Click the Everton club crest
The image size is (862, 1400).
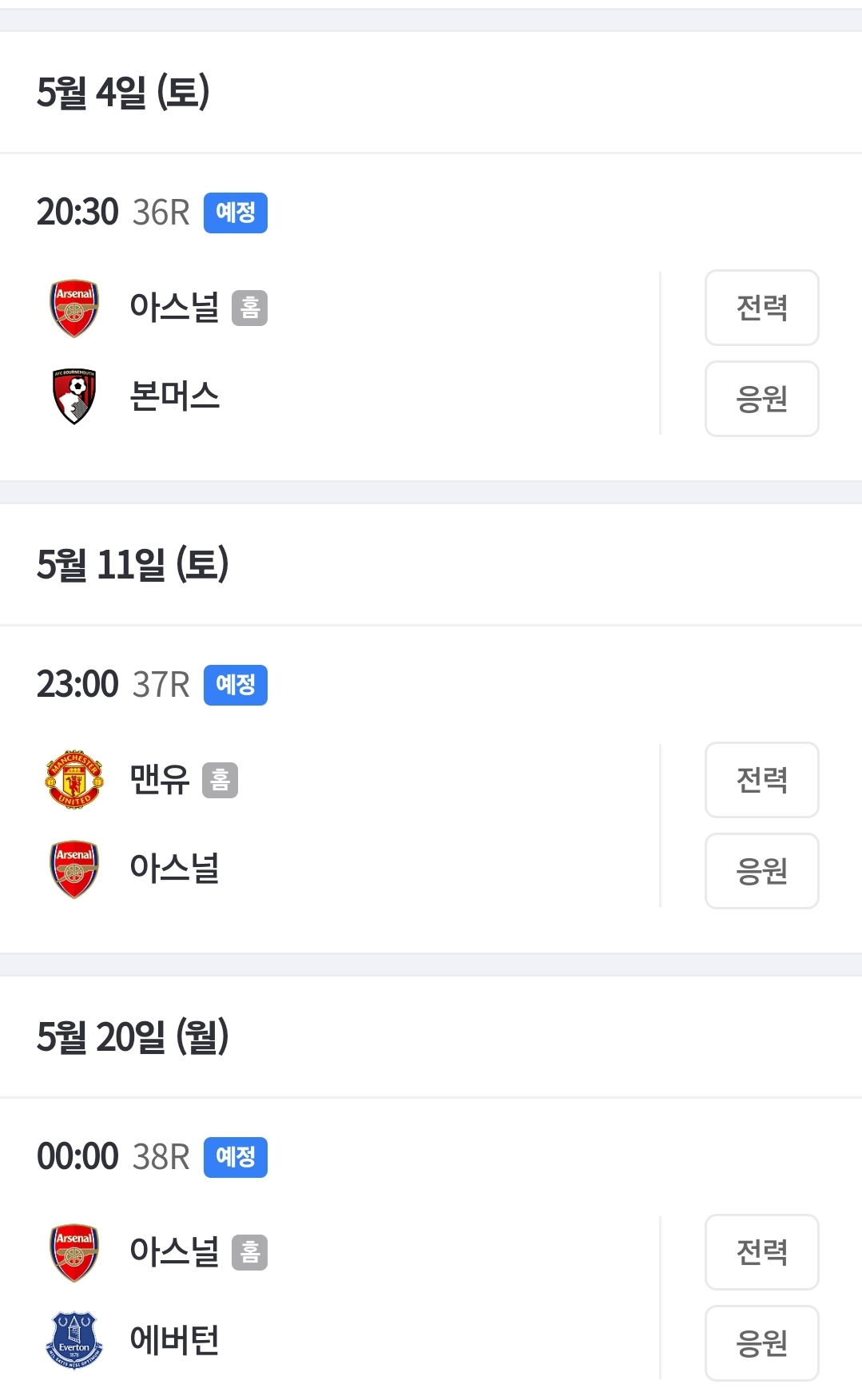coord(74,1340)
